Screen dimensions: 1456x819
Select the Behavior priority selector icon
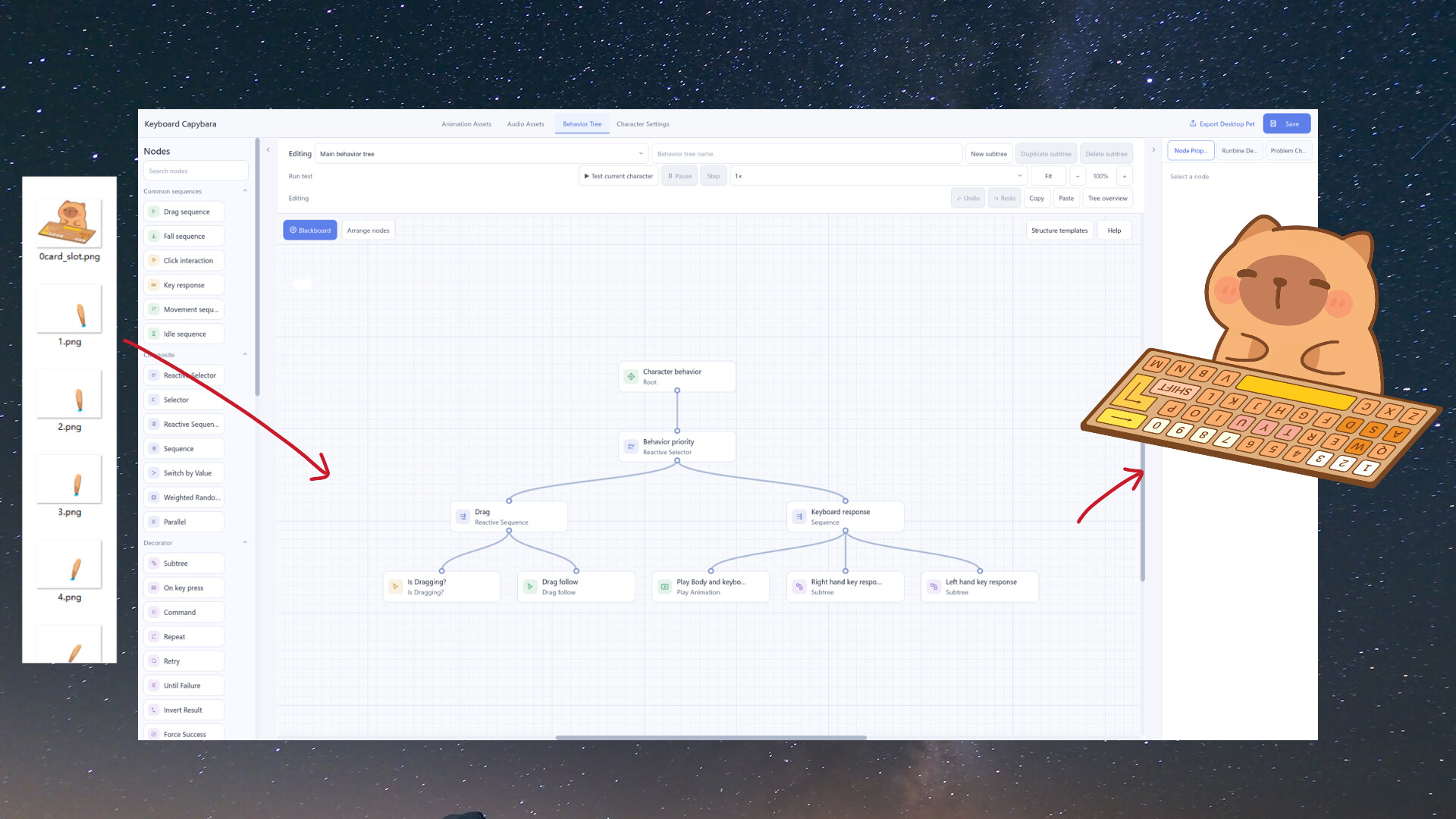631,447
